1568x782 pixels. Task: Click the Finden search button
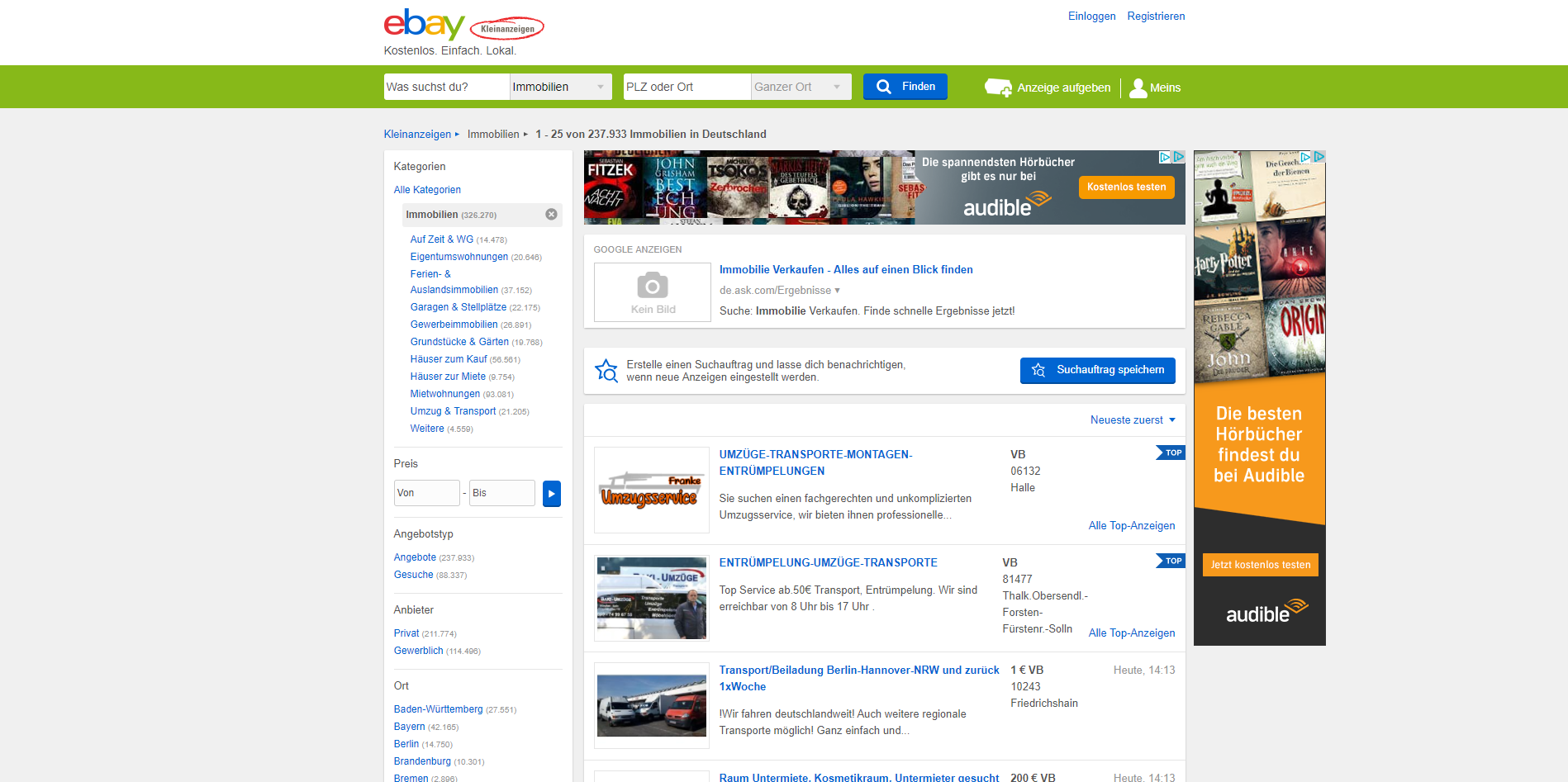[x=905, y=87]
